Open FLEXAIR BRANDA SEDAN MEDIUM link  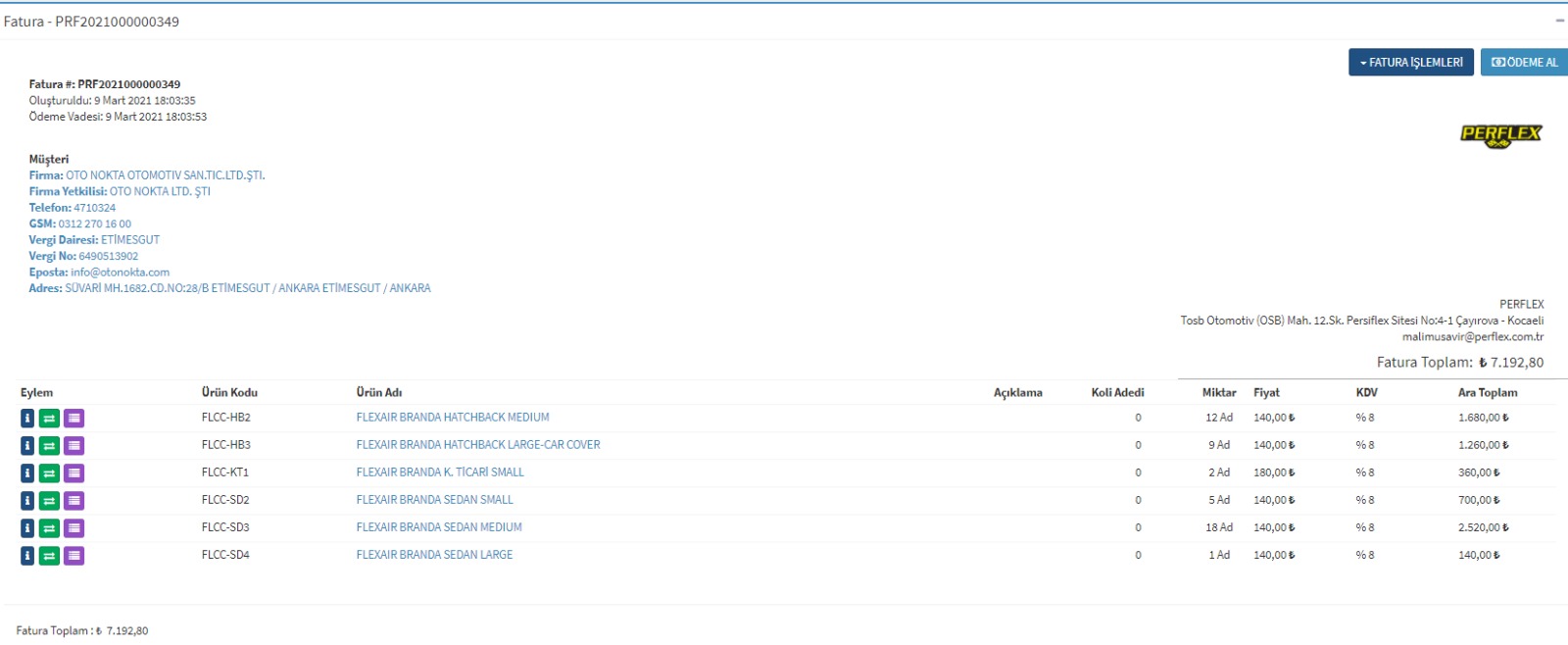pos(439,527)
